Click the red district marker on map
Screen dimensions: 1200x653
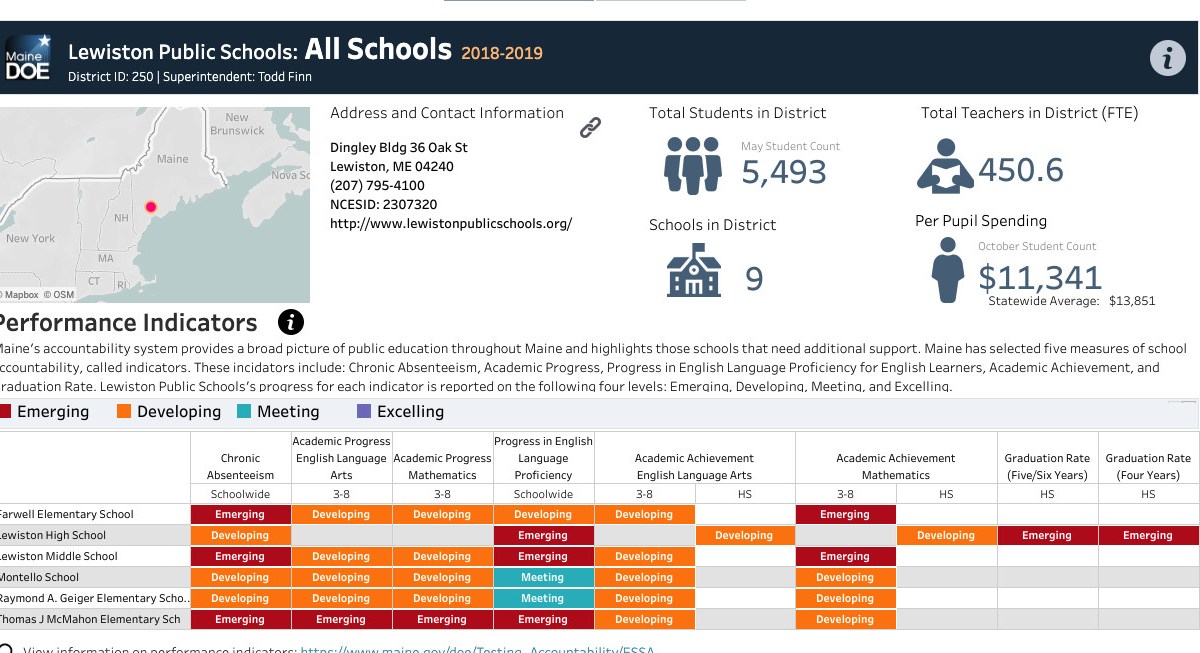151,207
